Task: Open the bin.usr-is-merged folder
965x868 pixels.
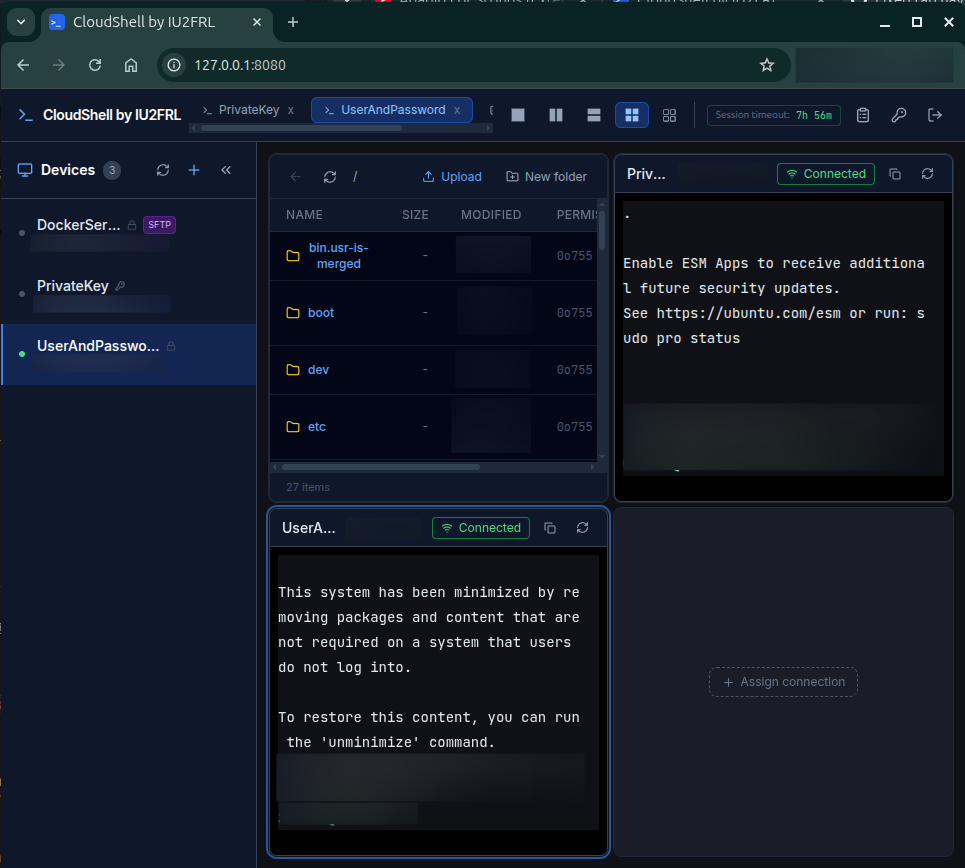Action: tap(338, 255)
